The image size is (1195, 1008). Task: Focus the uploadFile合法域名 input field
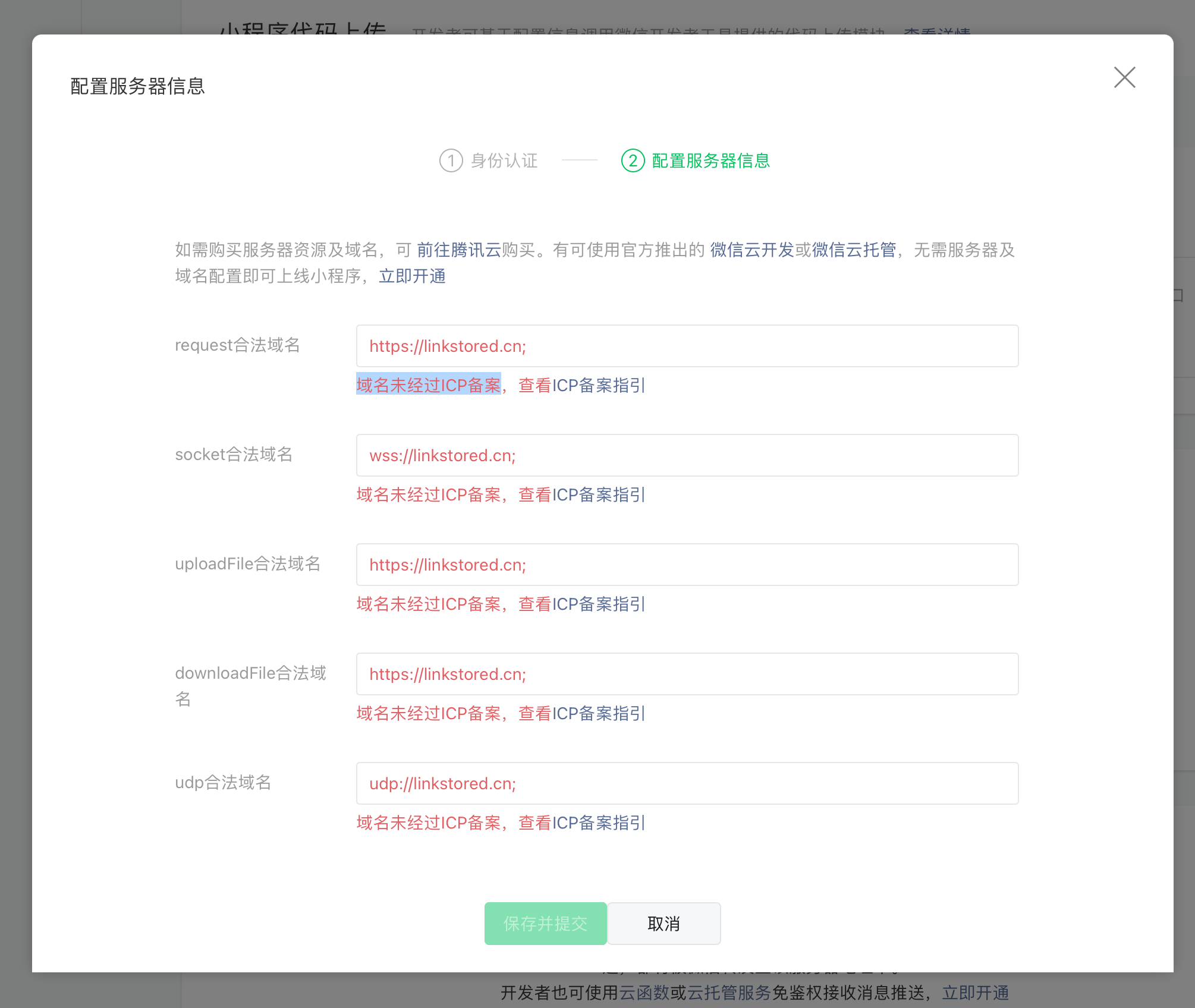click(687, 565)
